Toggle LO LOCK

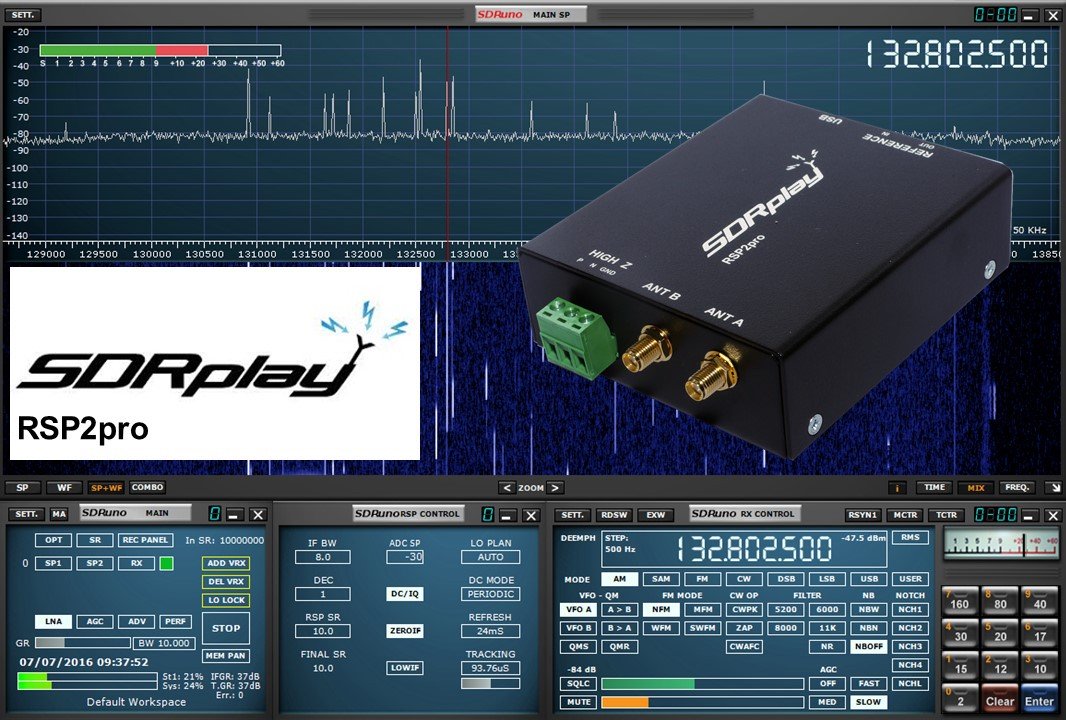point(226,600)
